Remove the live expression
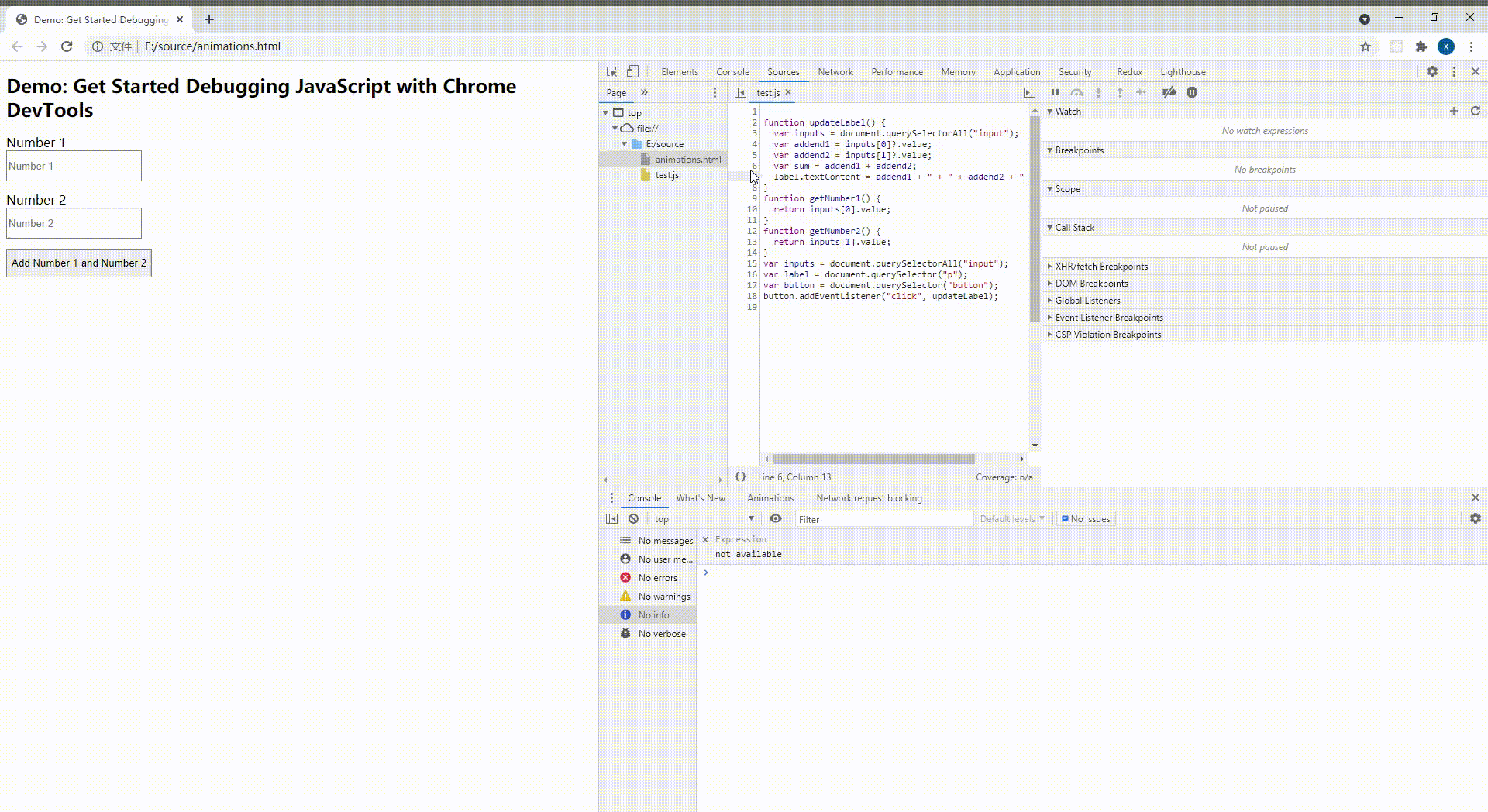This screenshot has width=1488, height=812. pos(705,539)
